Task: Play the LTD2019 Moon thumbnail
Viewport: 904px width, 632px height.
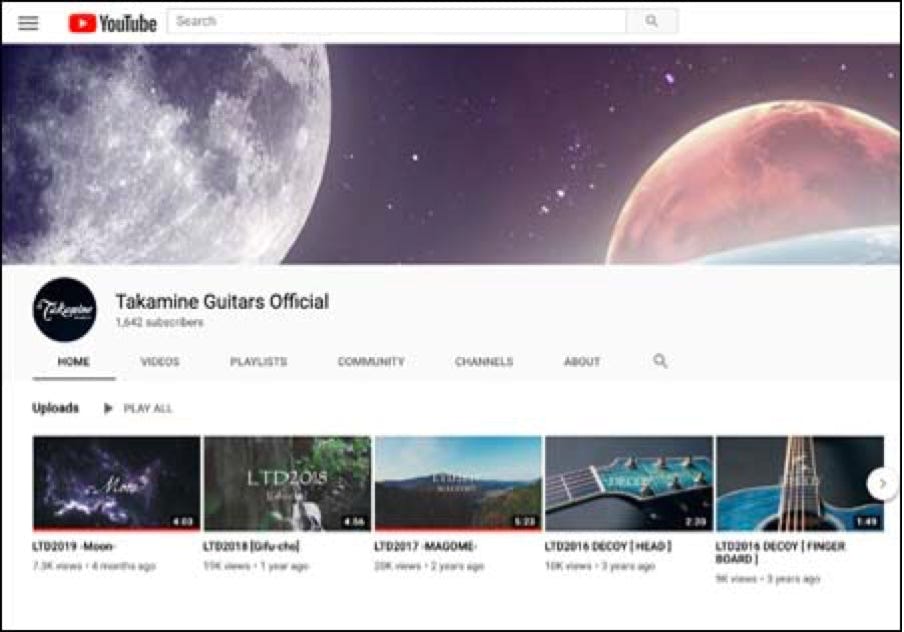Action: (116, 483)
